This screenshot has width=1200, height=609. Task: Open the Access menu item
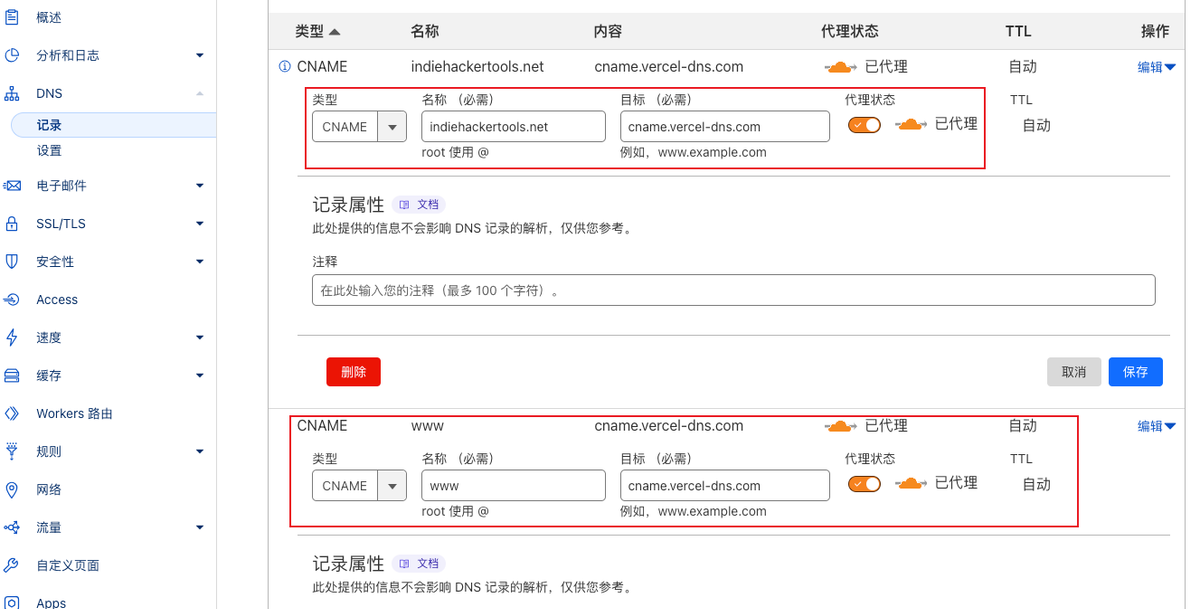point(57,299)
